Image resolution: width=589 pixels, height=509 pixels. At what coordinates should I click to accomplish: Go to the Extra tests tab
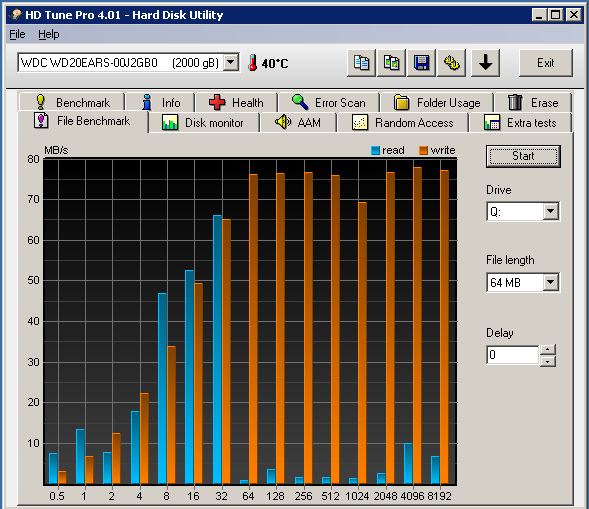tap(520, 123)
